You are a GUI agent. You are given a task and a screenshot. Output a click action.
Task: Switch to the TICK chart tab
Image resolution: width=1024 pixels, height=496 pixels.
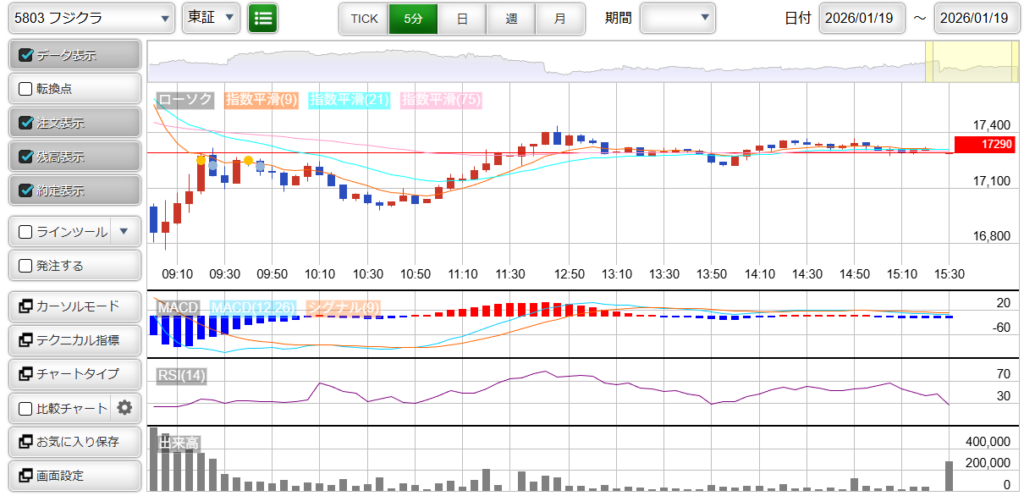click(x=364, y=19)
